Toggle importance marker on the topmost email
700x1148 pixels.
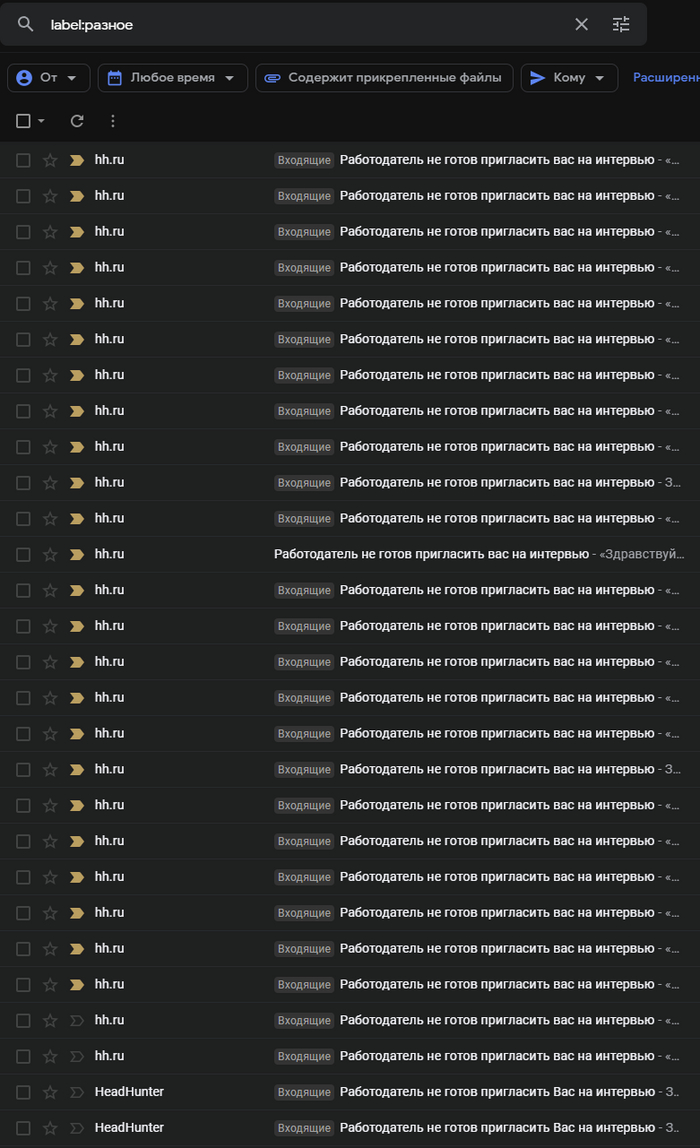click(x=77, y=160)
